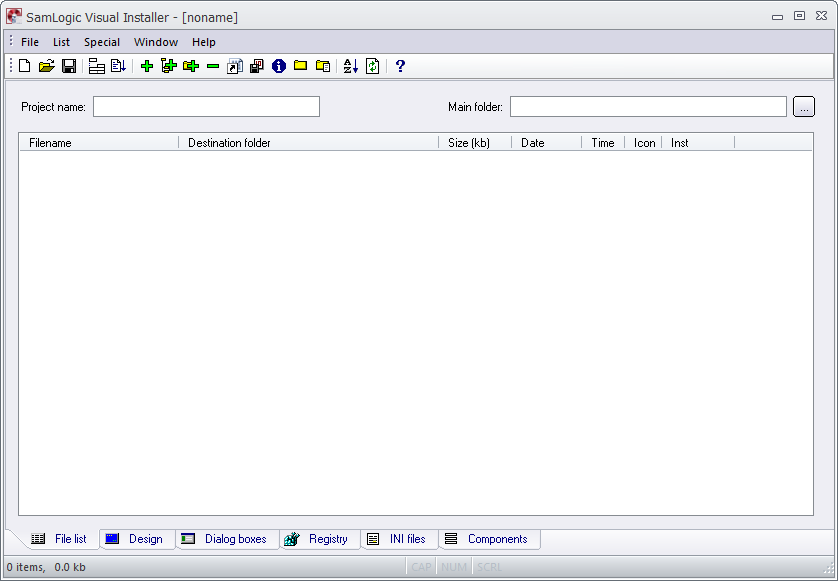Viewport: 838px width, 581px height.
Task: Switch to the Dialog boxes tab
Action: pos(228,539)
